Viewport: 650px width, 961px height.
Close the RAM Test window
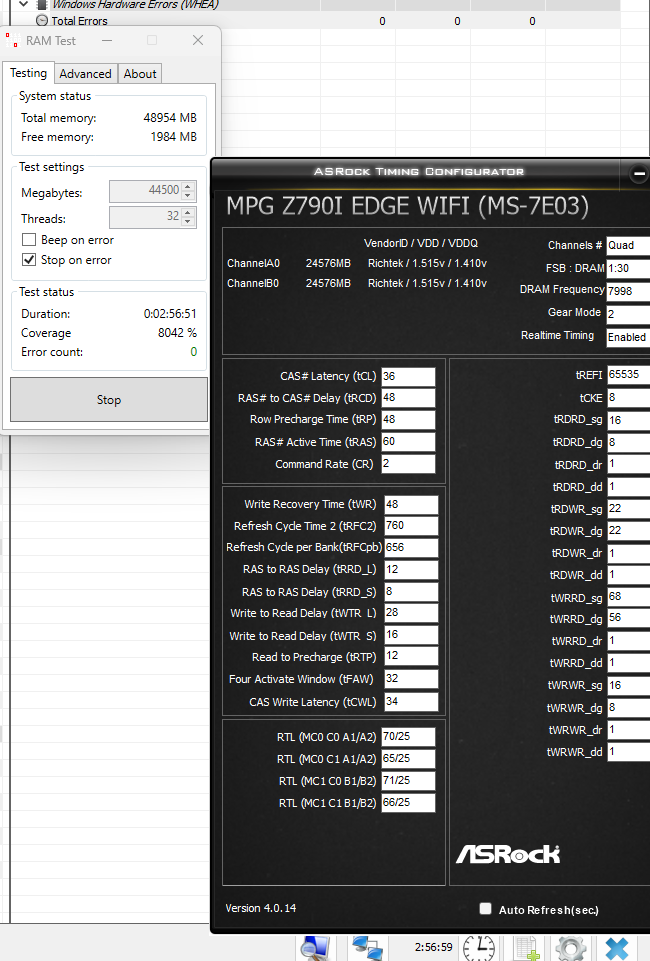197,40
